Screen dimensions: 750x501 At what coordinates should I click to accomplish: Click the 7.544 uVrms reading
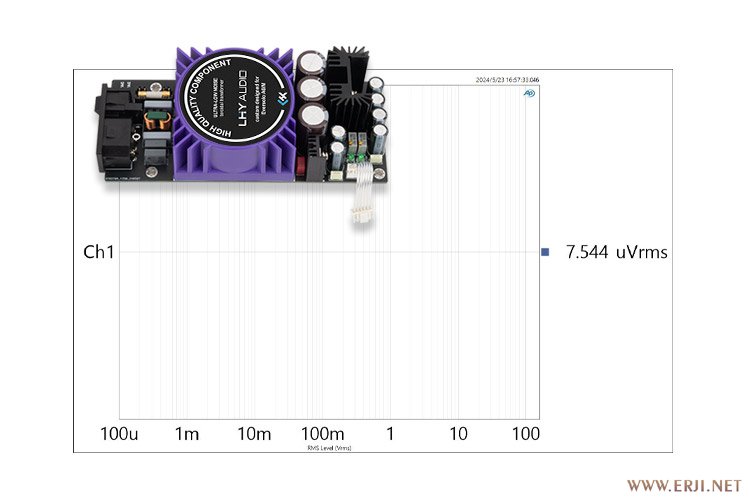616,253
